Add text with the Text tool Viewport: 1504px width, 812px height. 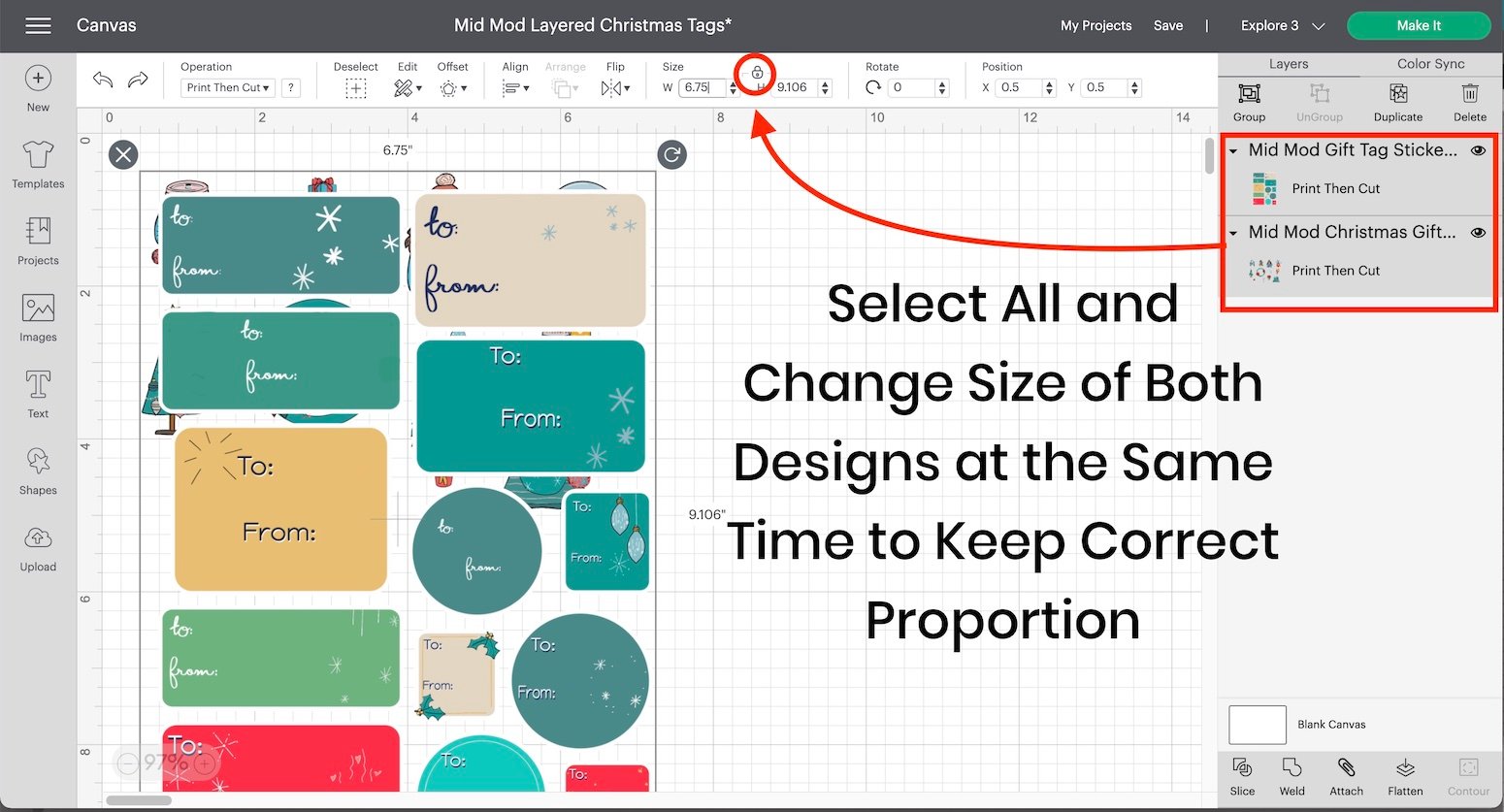coord(38,385)
